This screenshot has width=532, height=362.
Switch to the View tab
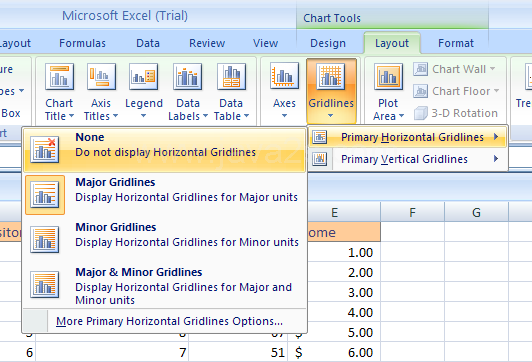pos(265,43)
